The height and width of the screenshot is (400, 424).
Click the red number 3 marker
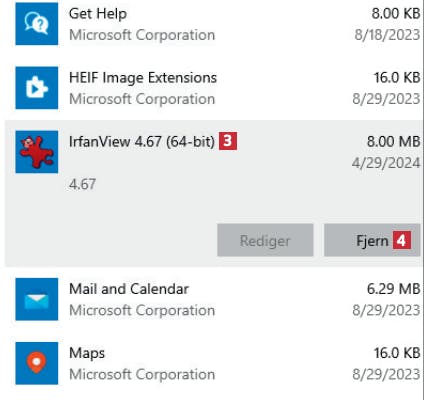(228, 141)
